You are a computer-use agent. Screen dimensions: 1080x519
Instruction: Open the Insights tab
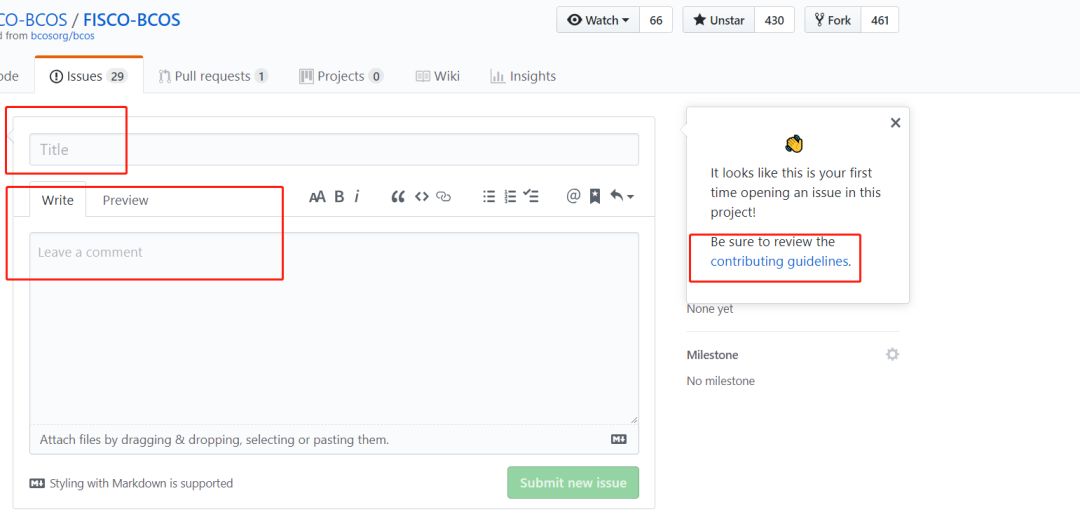coord(523,76)
